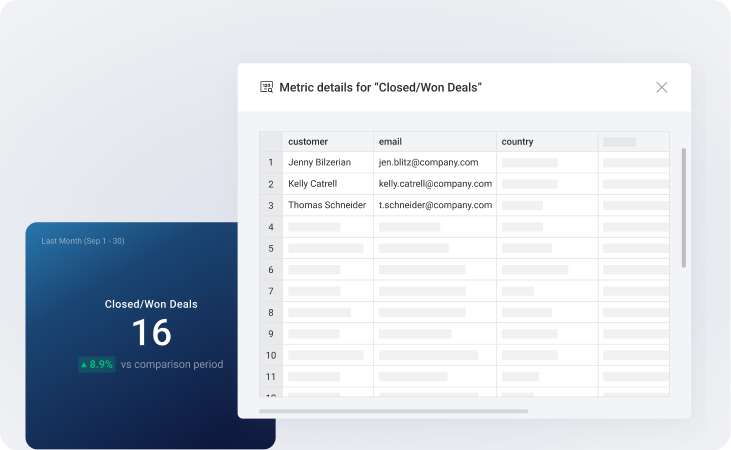Viewport: 731px width, 450px height.
Task: Select the email column header
Action: tap(390, 141)
